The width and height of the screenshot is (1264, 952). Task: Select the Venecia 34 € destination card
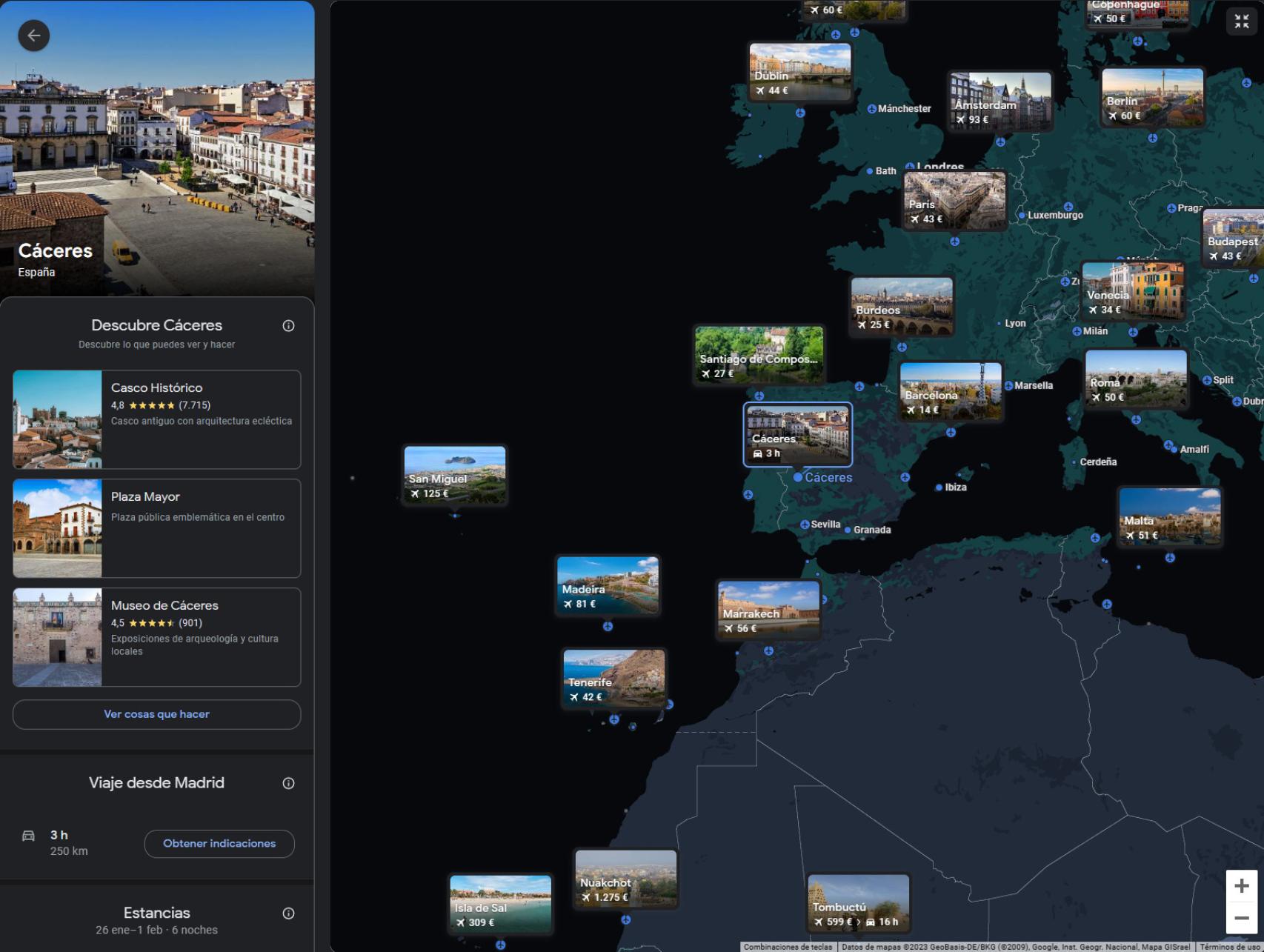click(x=1133, y=291)
